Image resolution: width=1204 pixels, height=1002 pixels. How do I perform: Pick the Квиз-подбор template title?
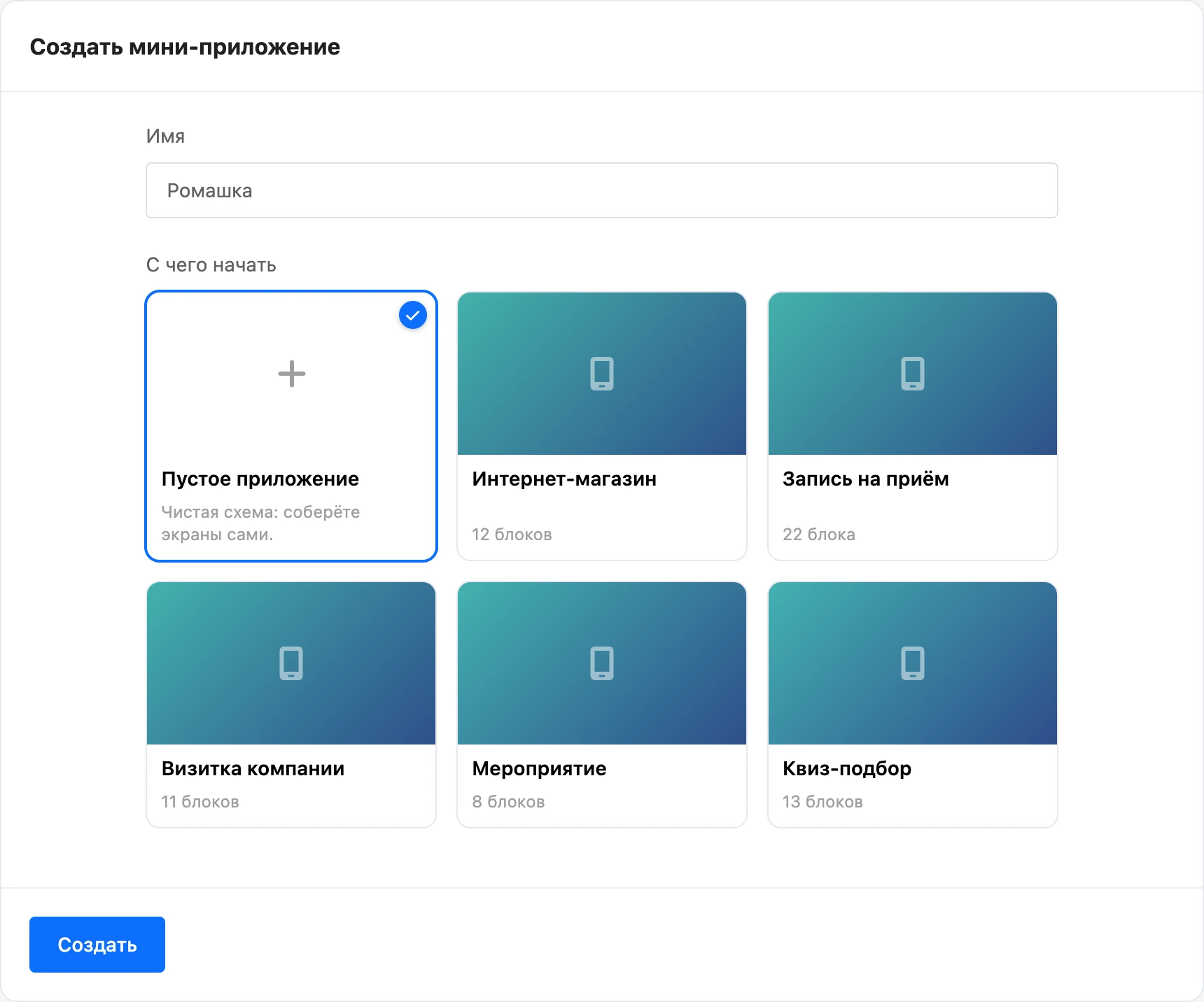(x=847, y=769)
